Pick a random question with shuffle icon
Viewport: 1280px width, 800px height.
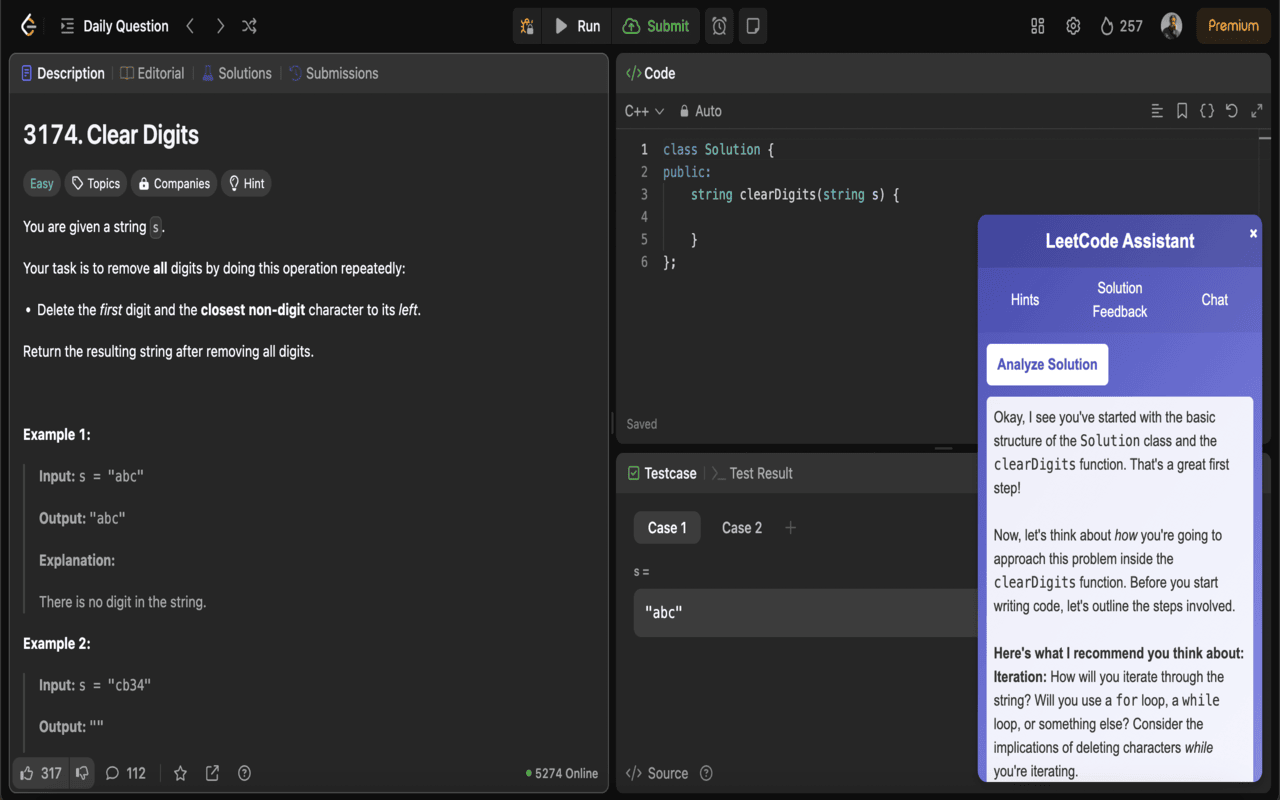tap(249, 25)
